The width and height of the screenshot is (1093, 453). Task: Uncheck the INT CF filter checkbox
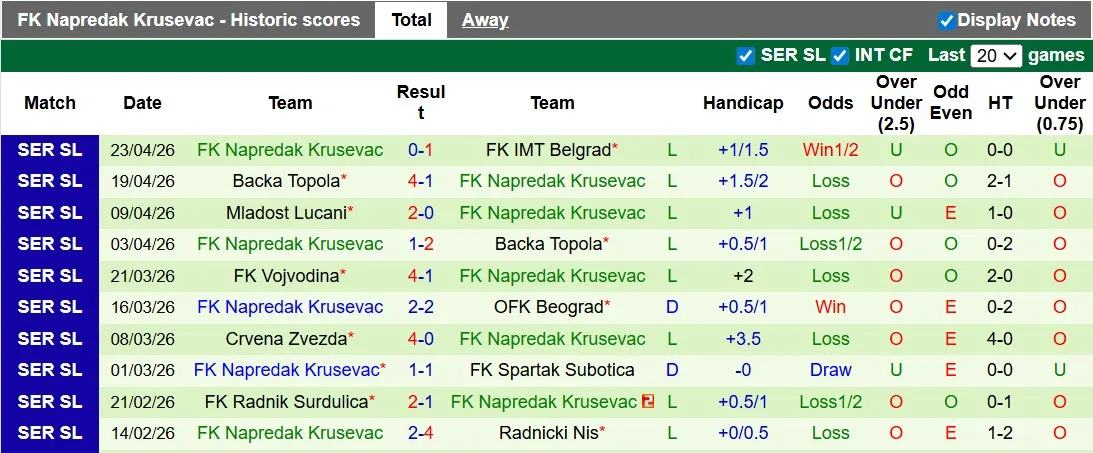(x=840, y=56)
